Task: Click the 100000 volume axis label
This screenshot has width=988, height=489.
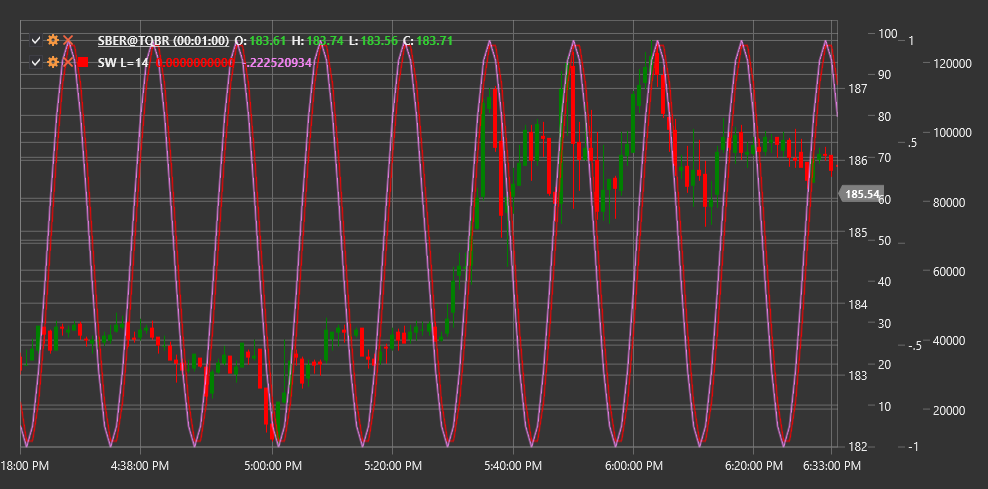Action: coord(953,133)
